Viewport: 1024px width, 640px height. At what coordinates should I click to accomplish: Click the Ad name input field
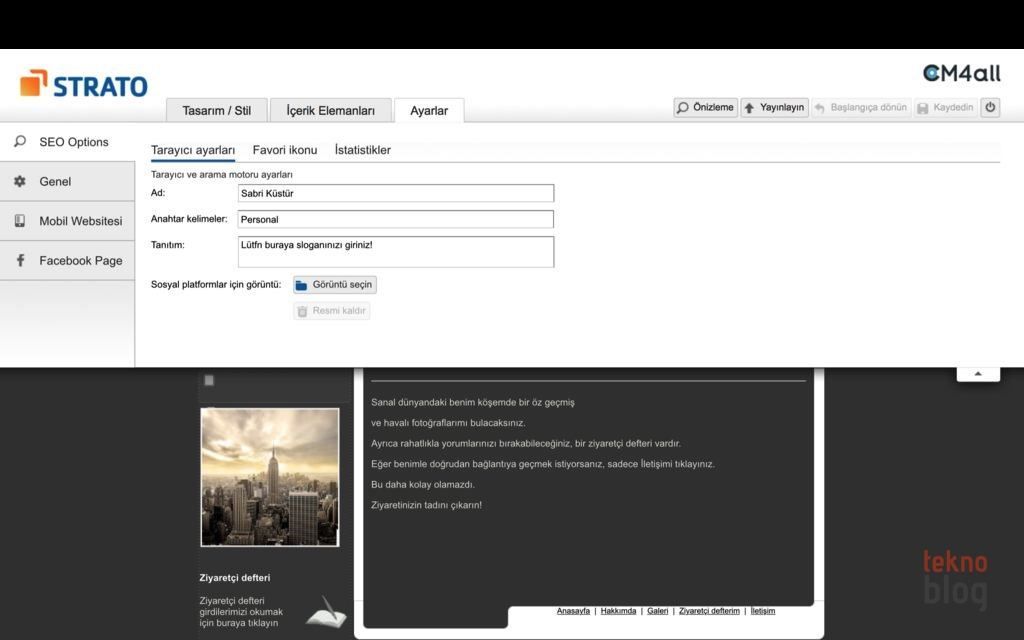click(x=395, y=193)
